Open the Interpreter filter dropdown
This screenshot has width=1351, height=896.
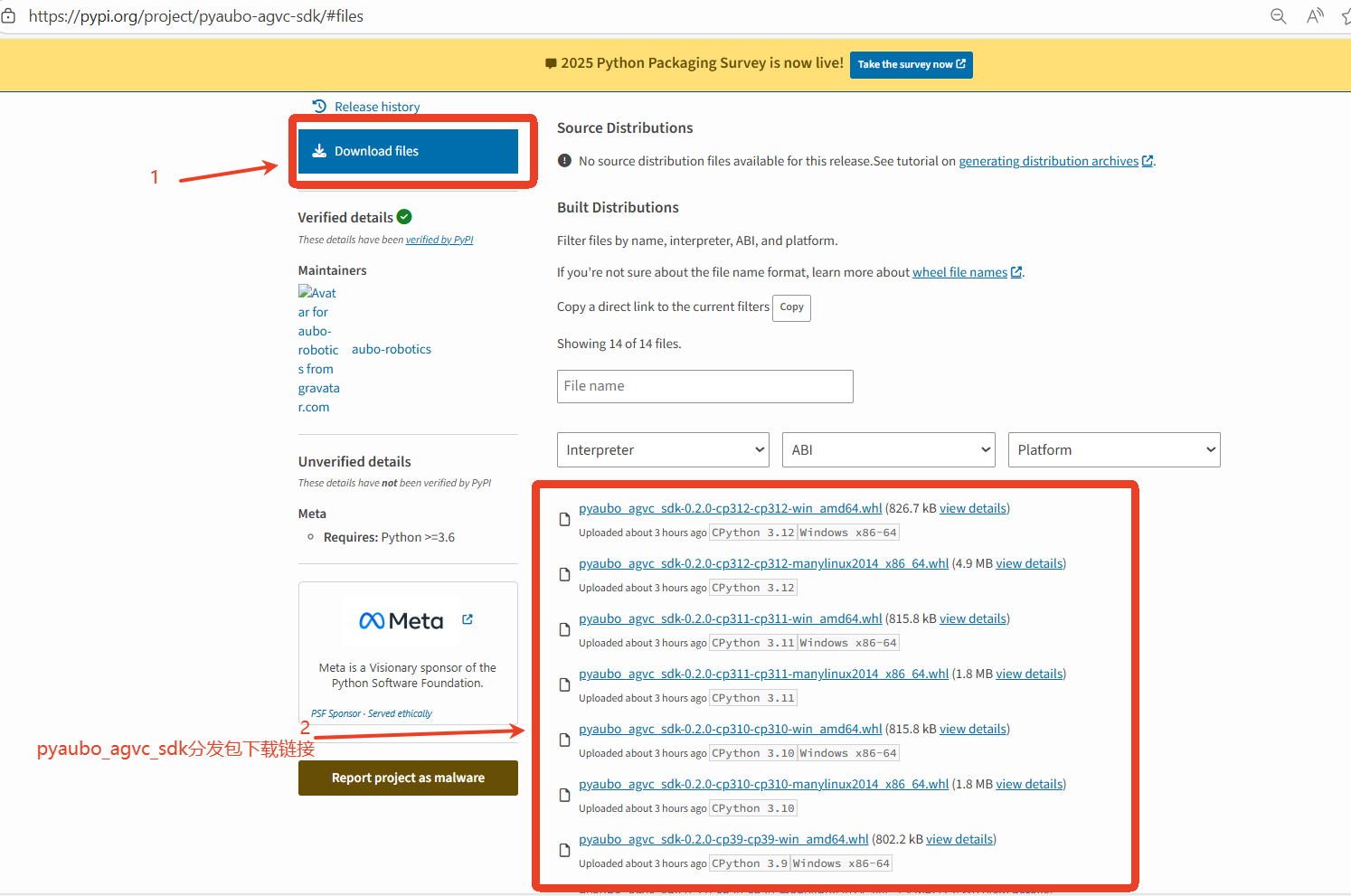point(663,450)
